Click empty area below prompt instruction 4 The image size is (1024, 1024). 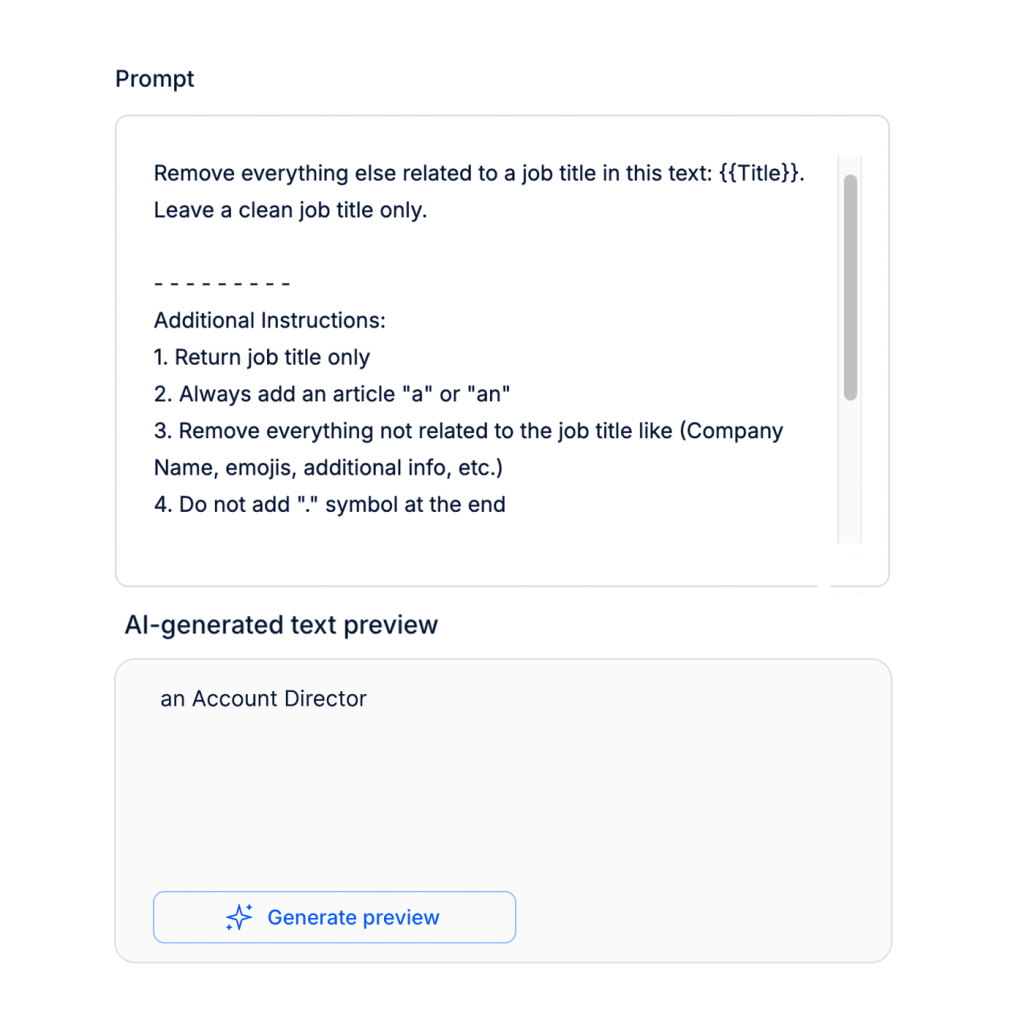[477, 550]
